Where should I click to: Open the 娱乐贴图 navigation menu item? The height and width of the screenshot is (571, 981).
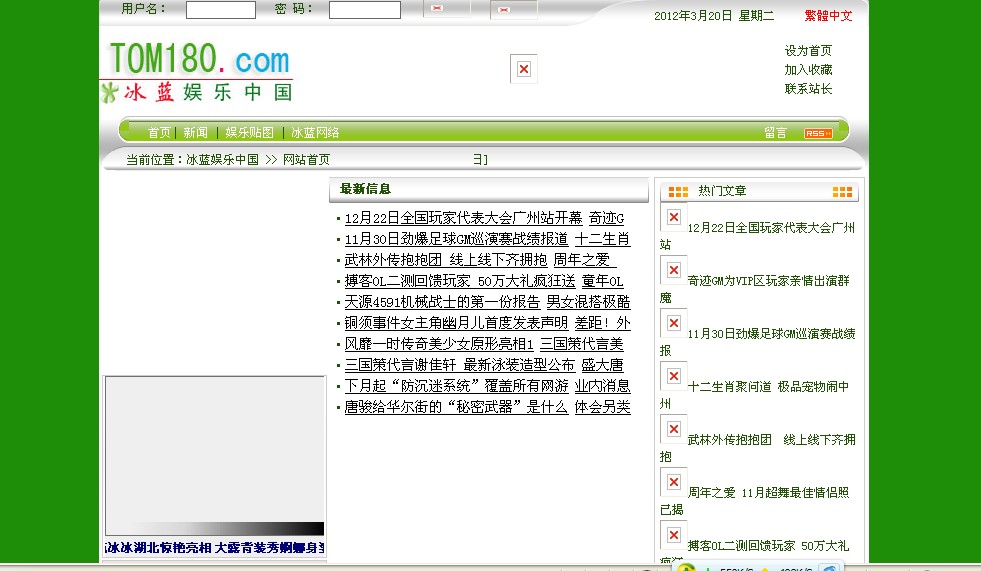249,133
